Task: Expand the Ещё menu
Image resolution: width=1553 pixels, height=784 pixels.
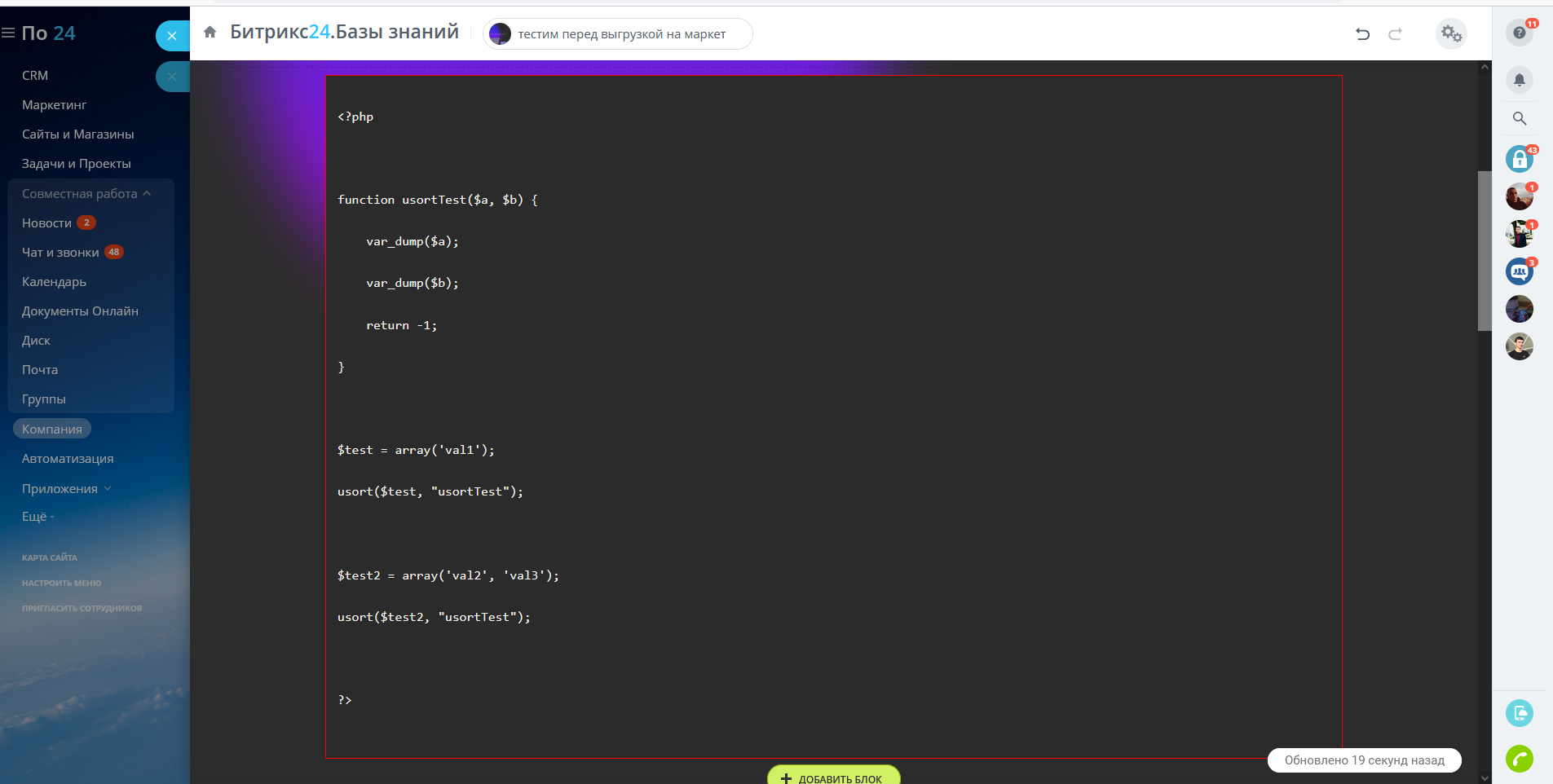Action: pyautogui.click(x=38, y=516)
